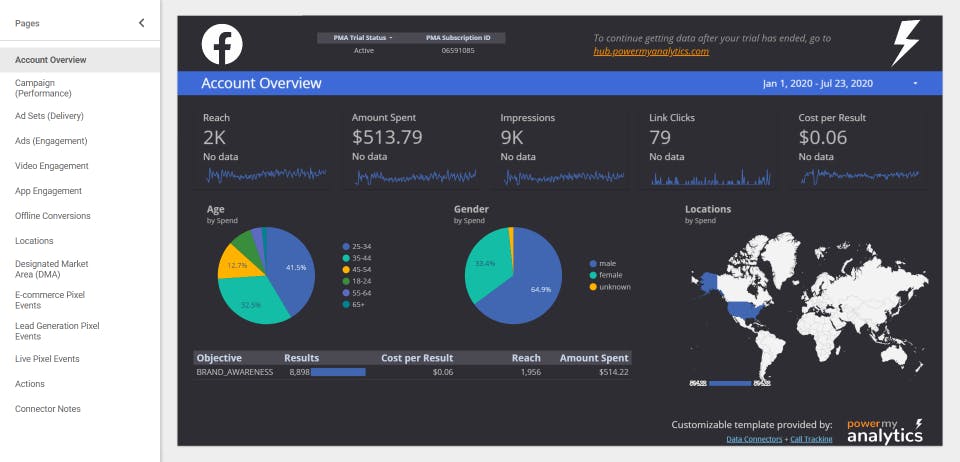This screenshot has width=960, height=462.
Task: Open the Call Tracking link
Action: point(811,439)
